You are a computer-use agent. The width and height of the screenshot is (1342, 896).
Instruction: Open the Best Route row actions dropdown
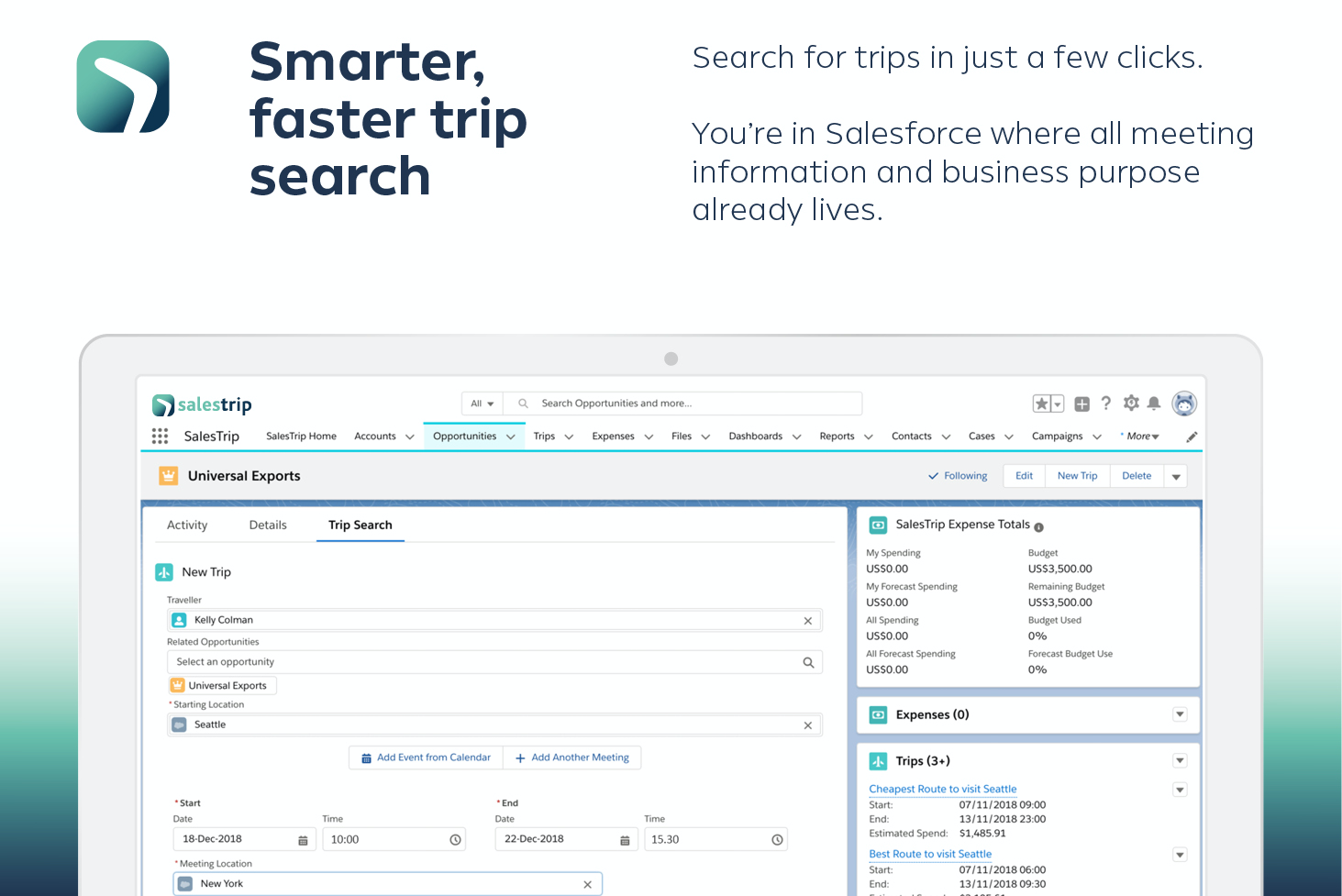[1181, 855]
